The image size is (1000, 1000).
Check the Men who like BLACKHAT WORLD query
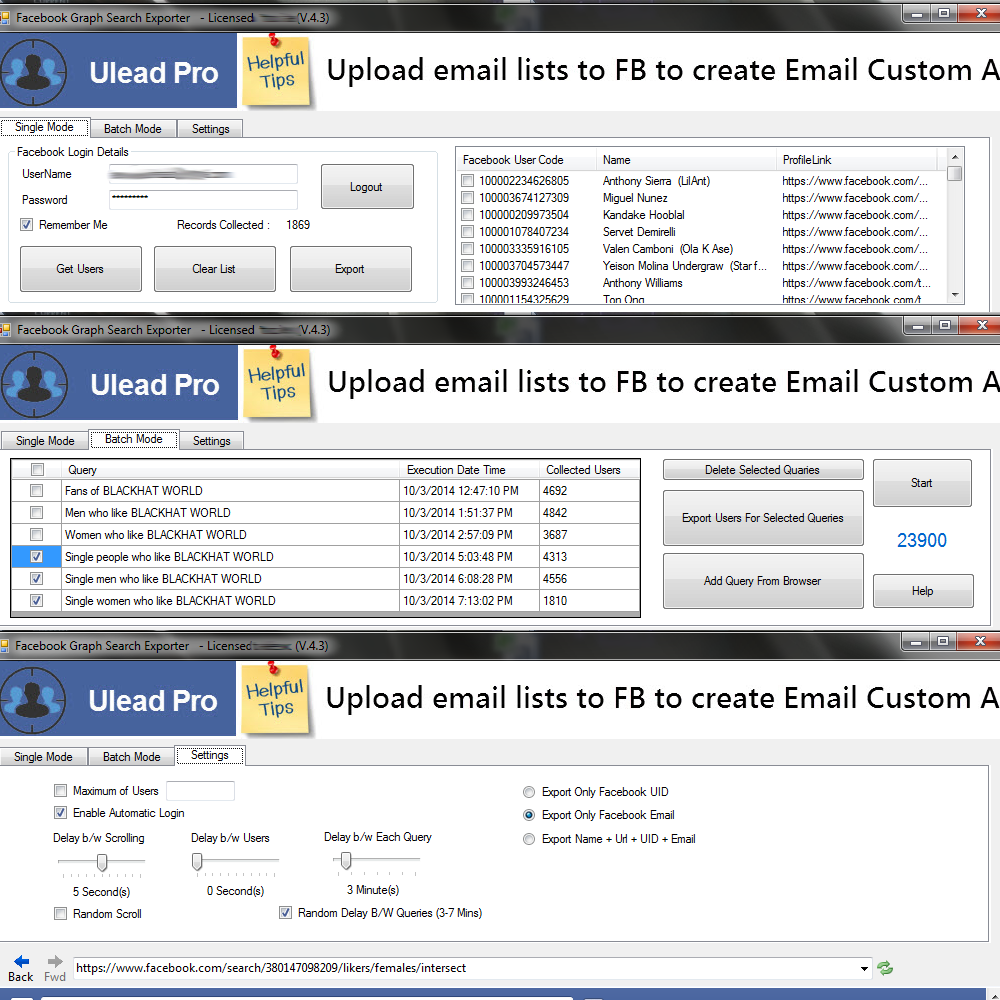tap(36, 513)
